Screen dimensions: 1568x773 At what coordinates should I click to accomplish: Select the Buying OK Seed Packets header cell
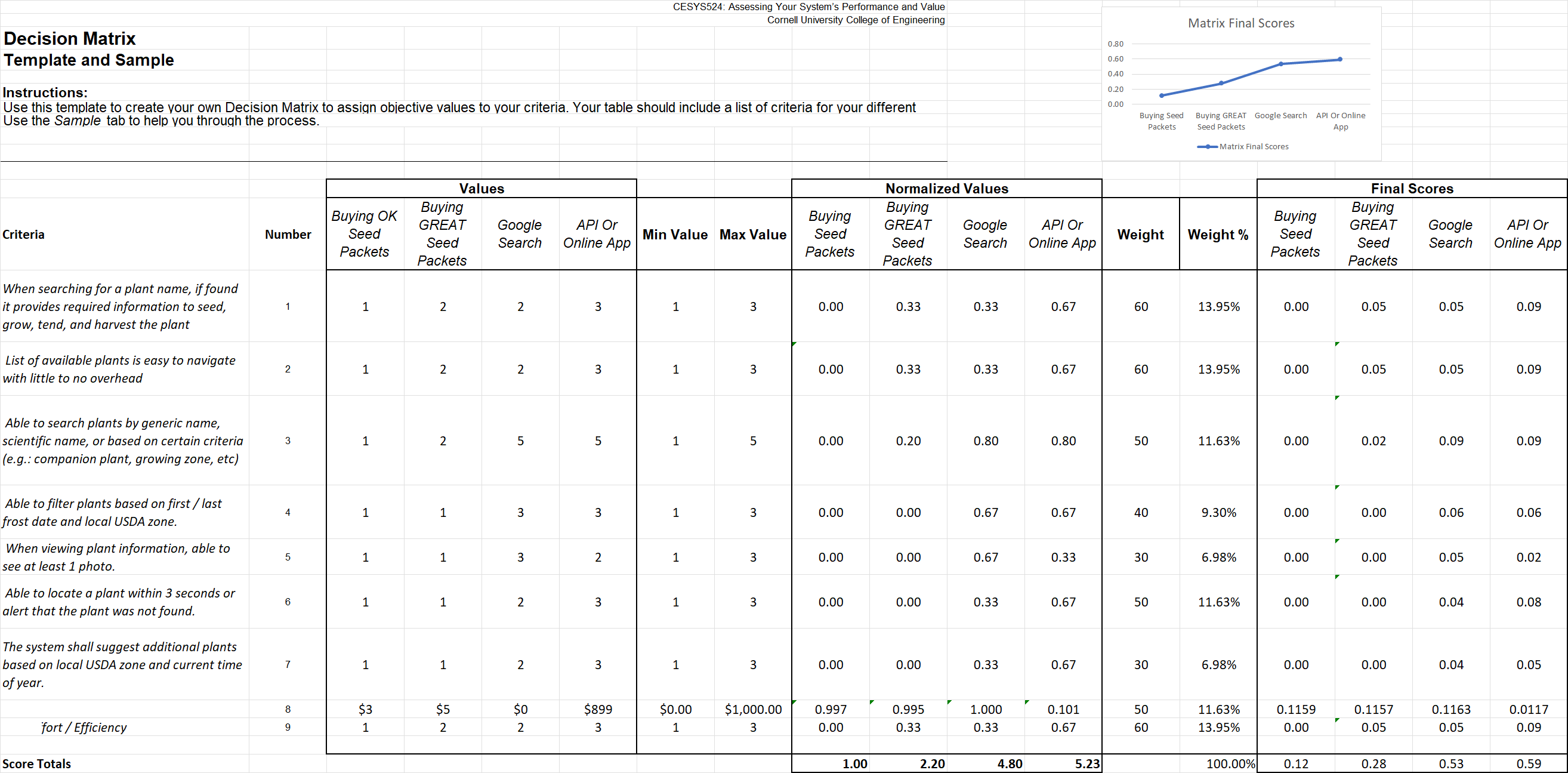tap(364, 234)
